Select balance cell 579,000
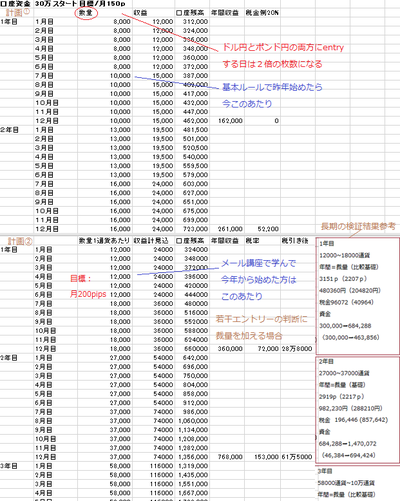The height and width of the screenshot is (501, 400). 195,175
